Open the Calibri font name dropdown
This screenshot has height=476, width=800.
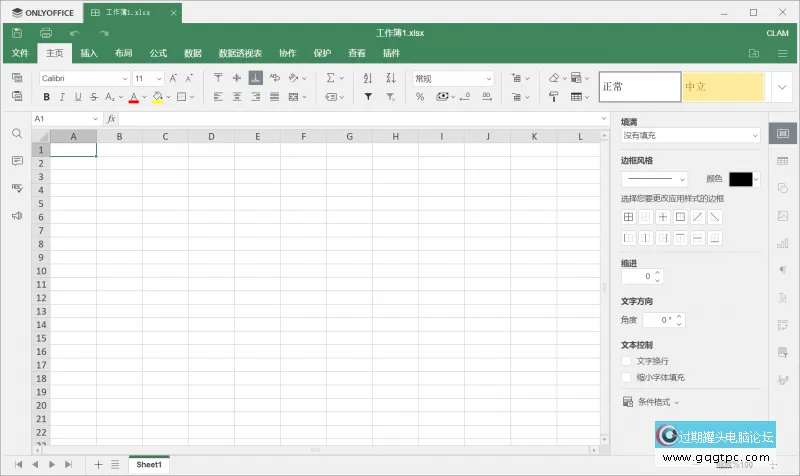pos(124,79)
